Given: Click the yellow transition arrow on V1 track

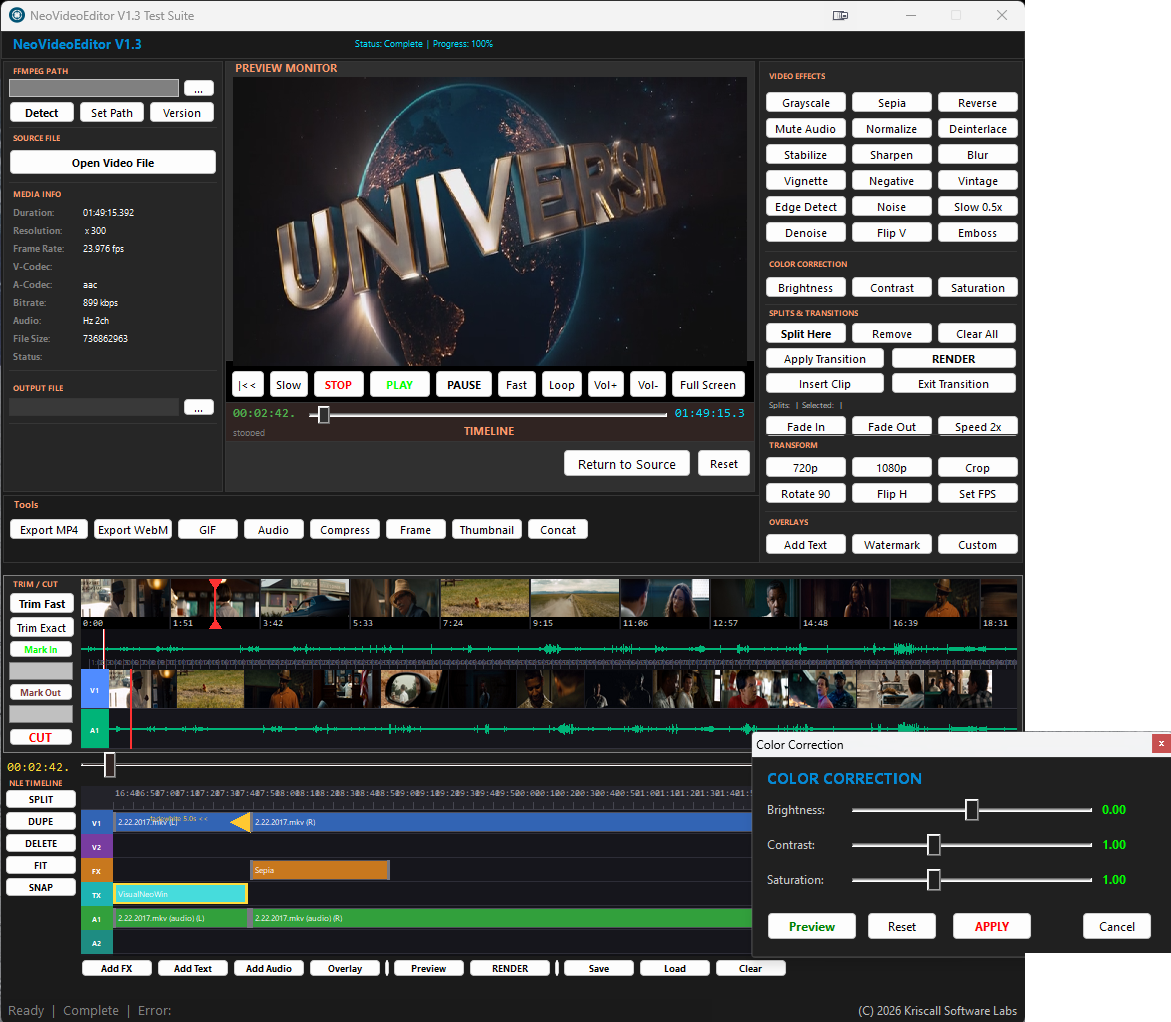Looking at the screenshot, I should (x=240, y=822).
